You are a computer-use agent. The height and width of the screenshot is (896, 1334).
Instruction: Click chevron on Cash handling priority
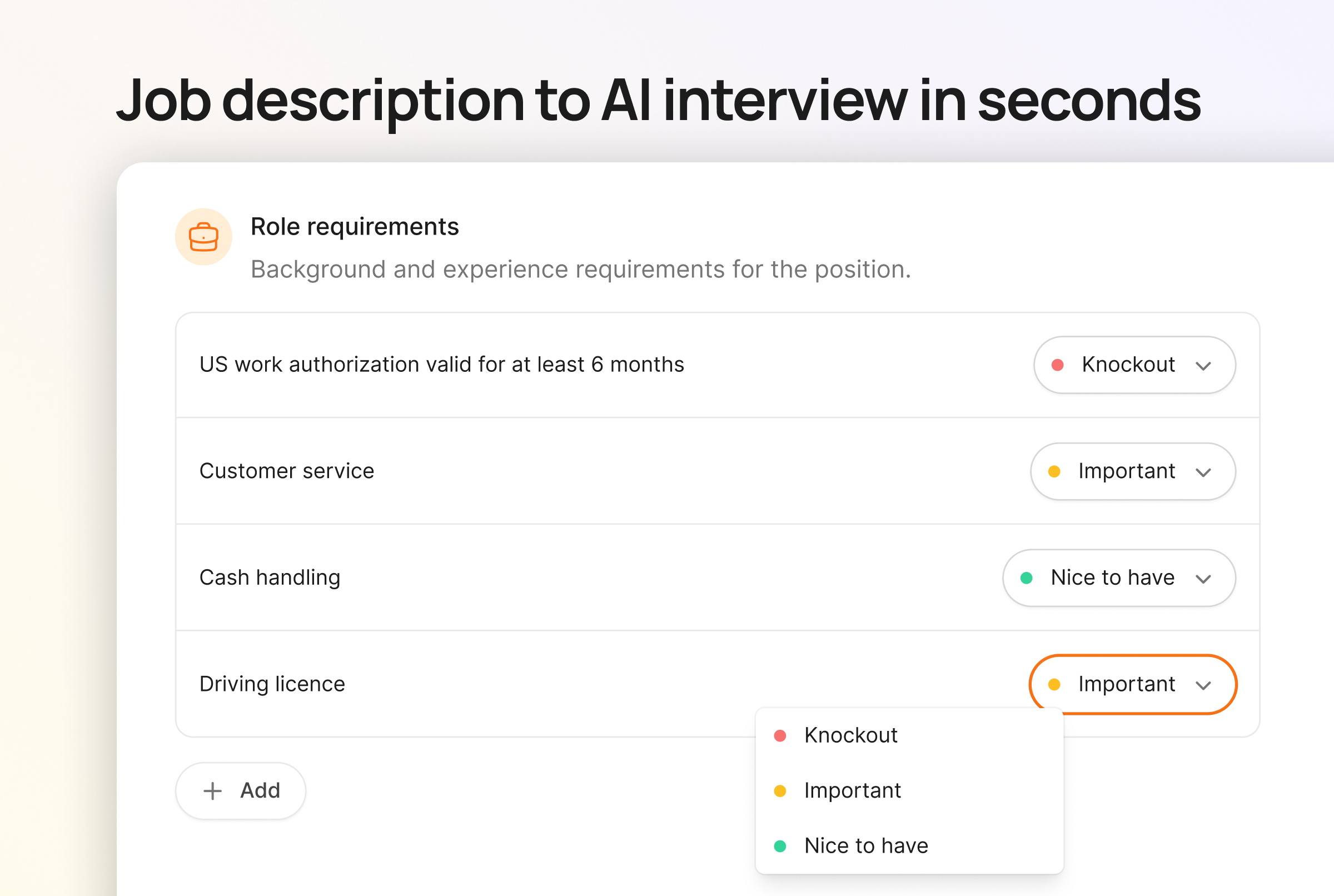point(1203,579)
